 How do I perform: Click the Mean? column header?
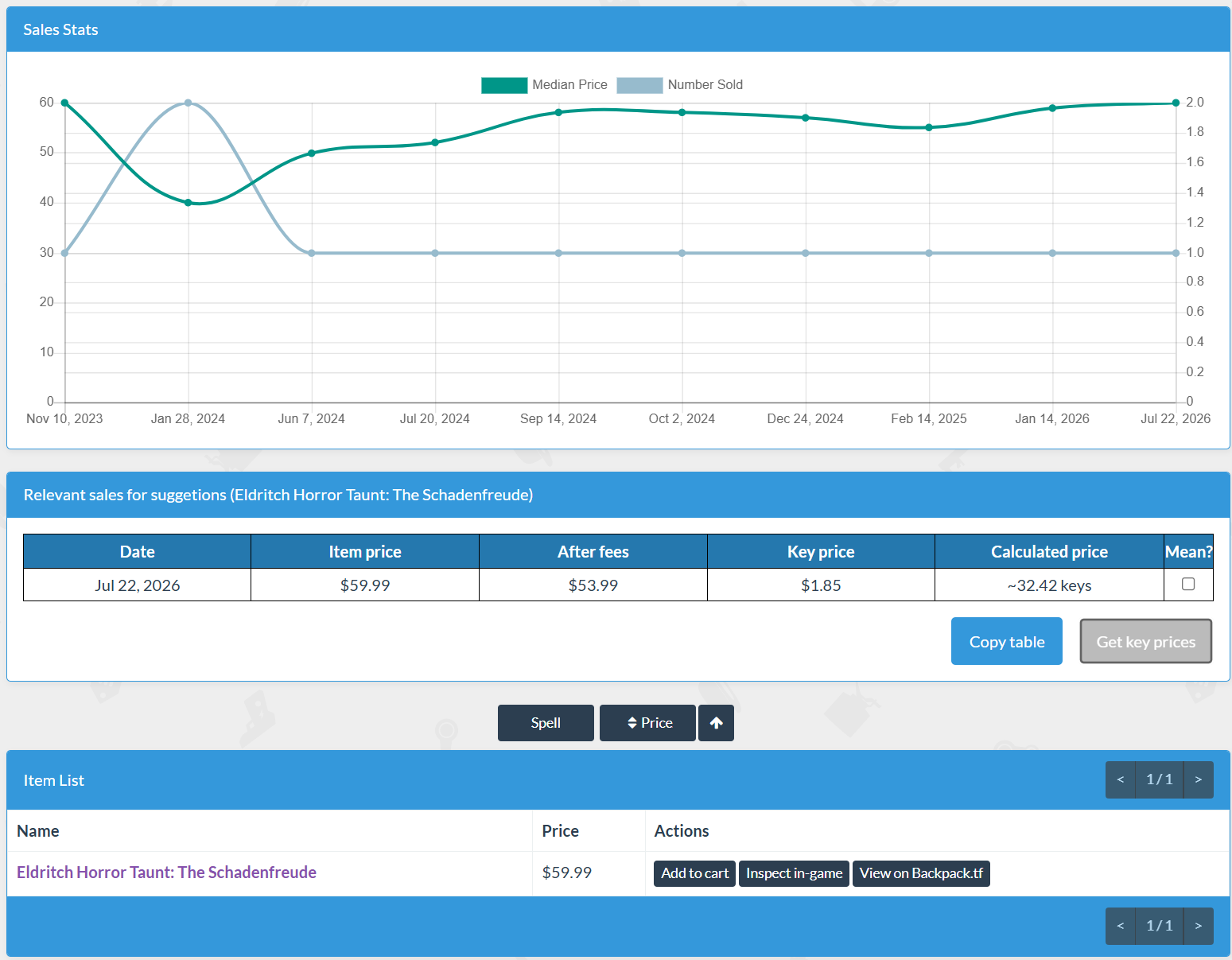1188,551
